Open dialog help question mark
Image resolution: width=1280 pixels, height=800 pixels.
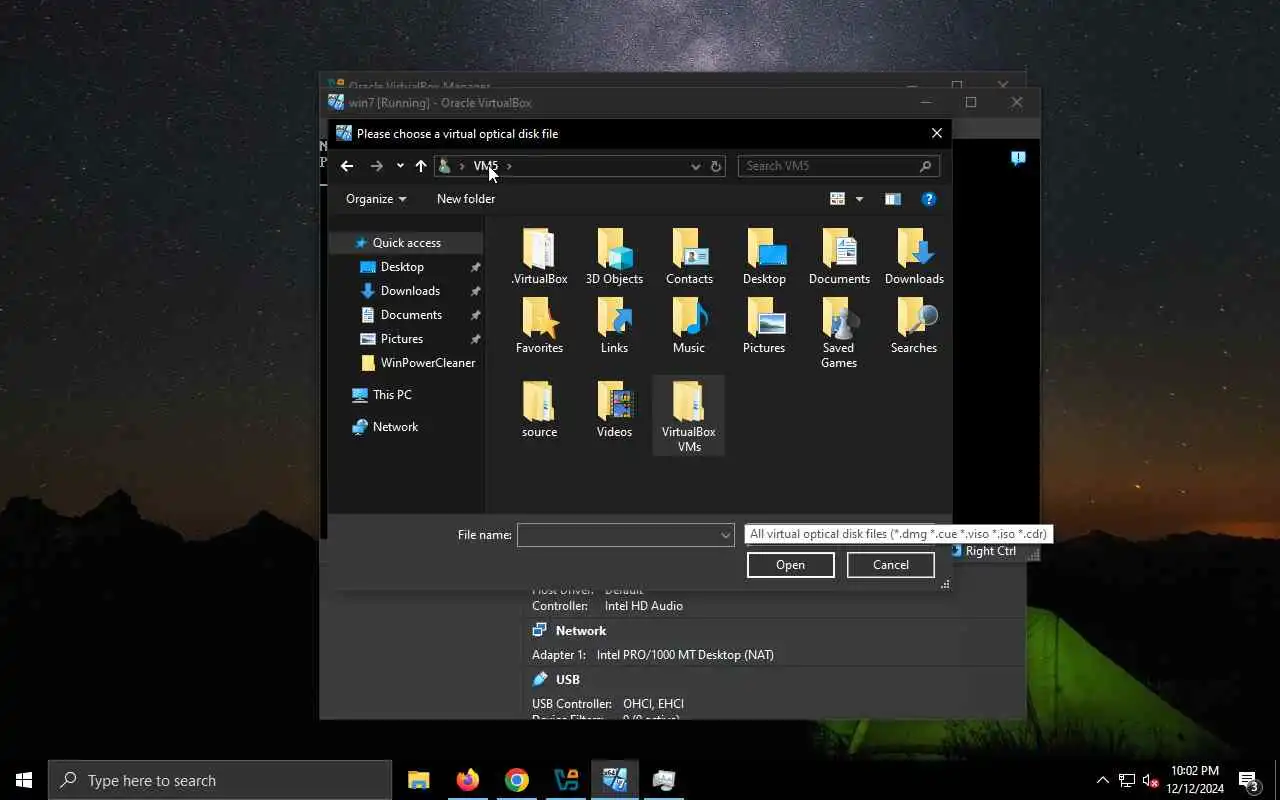click(x=928, y=199)
